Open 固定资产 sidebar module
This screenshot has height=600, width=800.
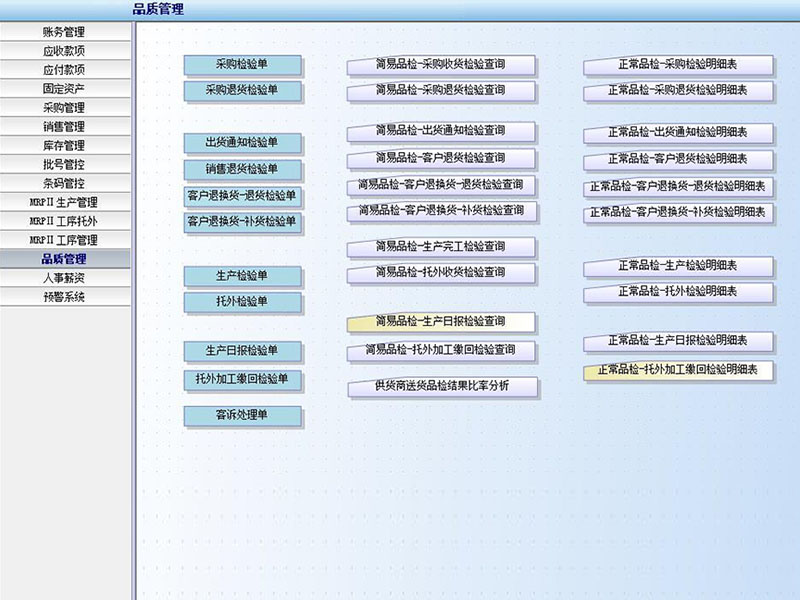coord(65,88)
